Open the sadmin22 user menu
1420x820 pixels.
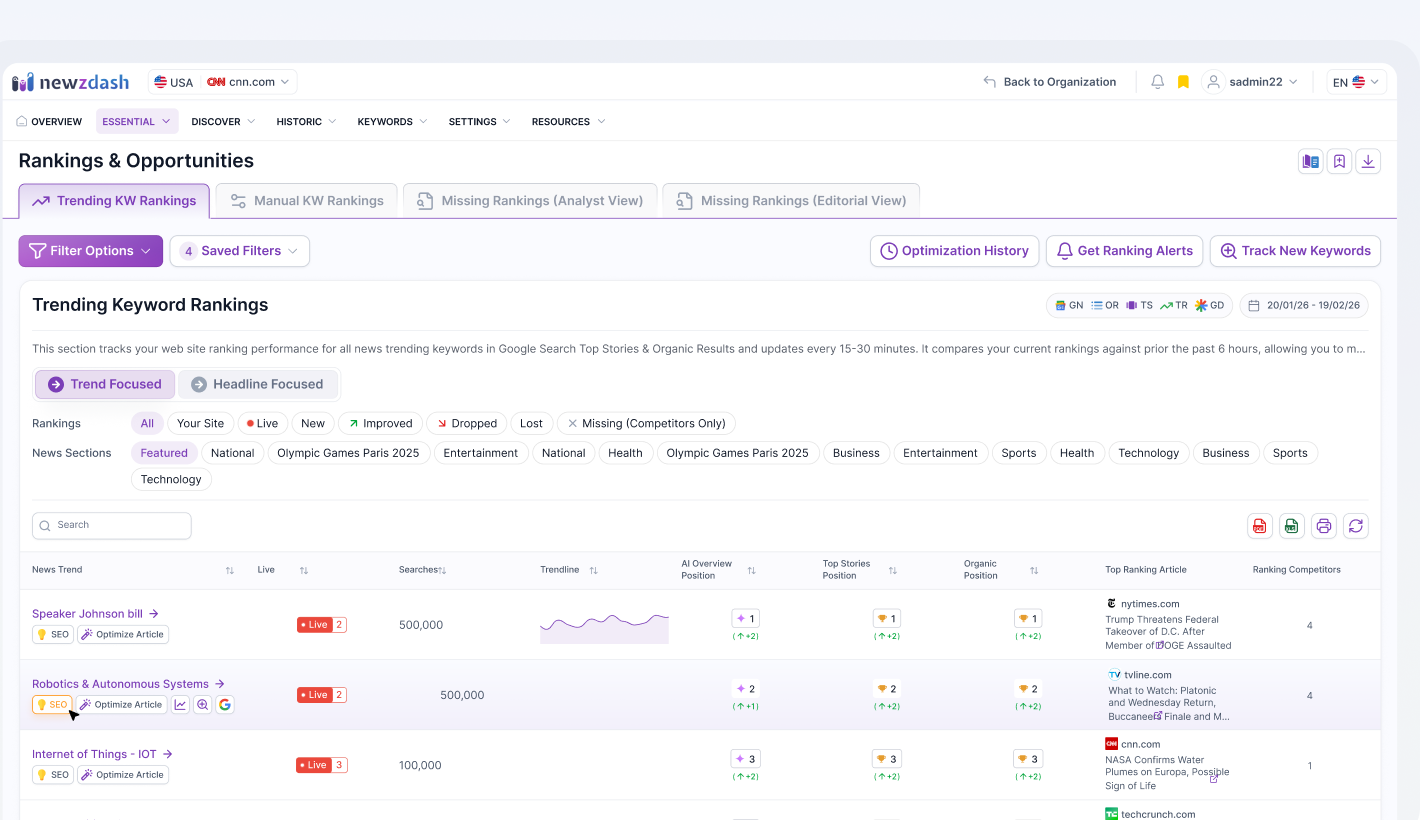tap(1251, 82)
